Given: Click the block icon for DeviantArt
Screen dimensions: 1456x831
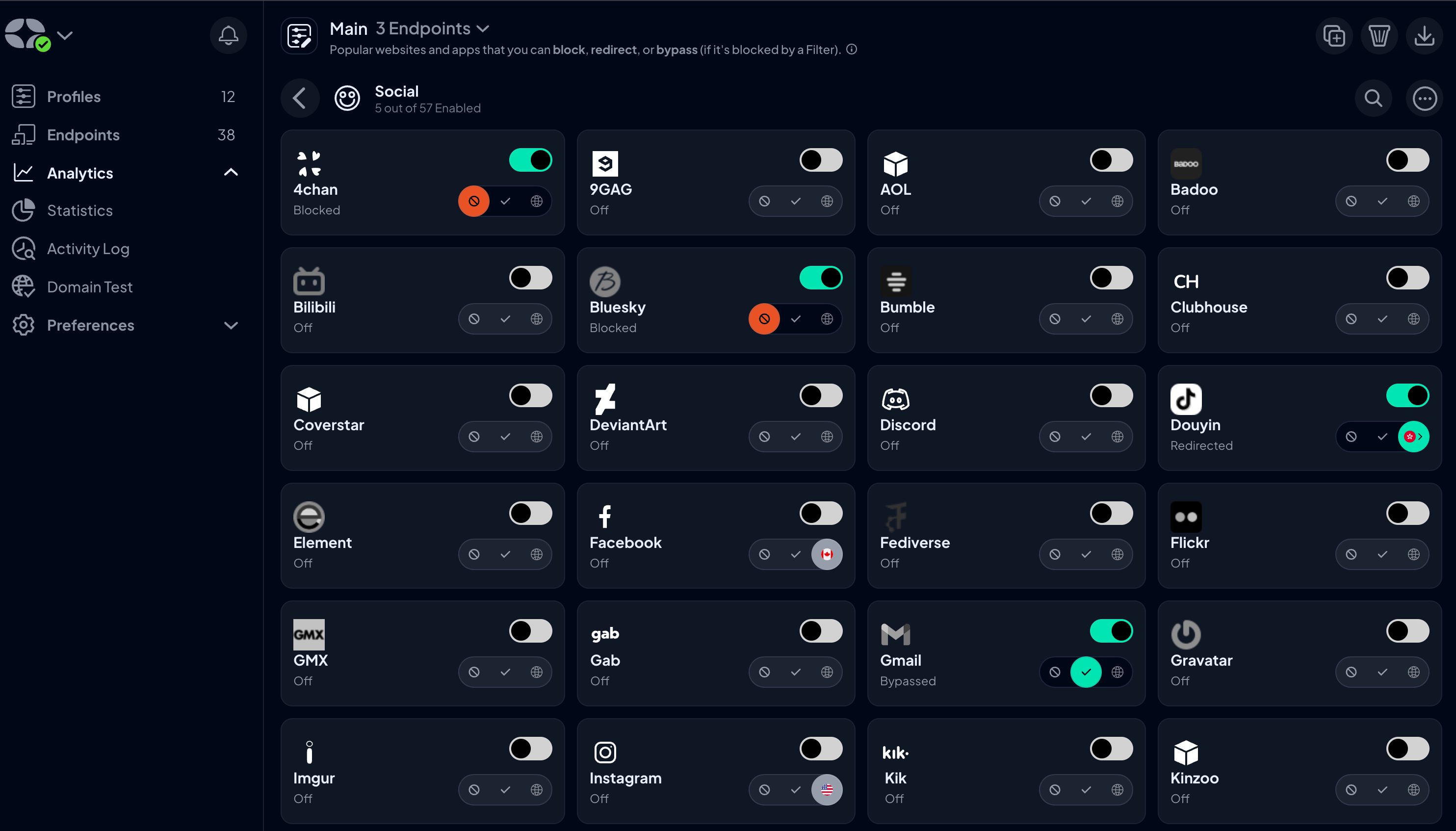Looking at the screenshot, I should click(764, 437).
